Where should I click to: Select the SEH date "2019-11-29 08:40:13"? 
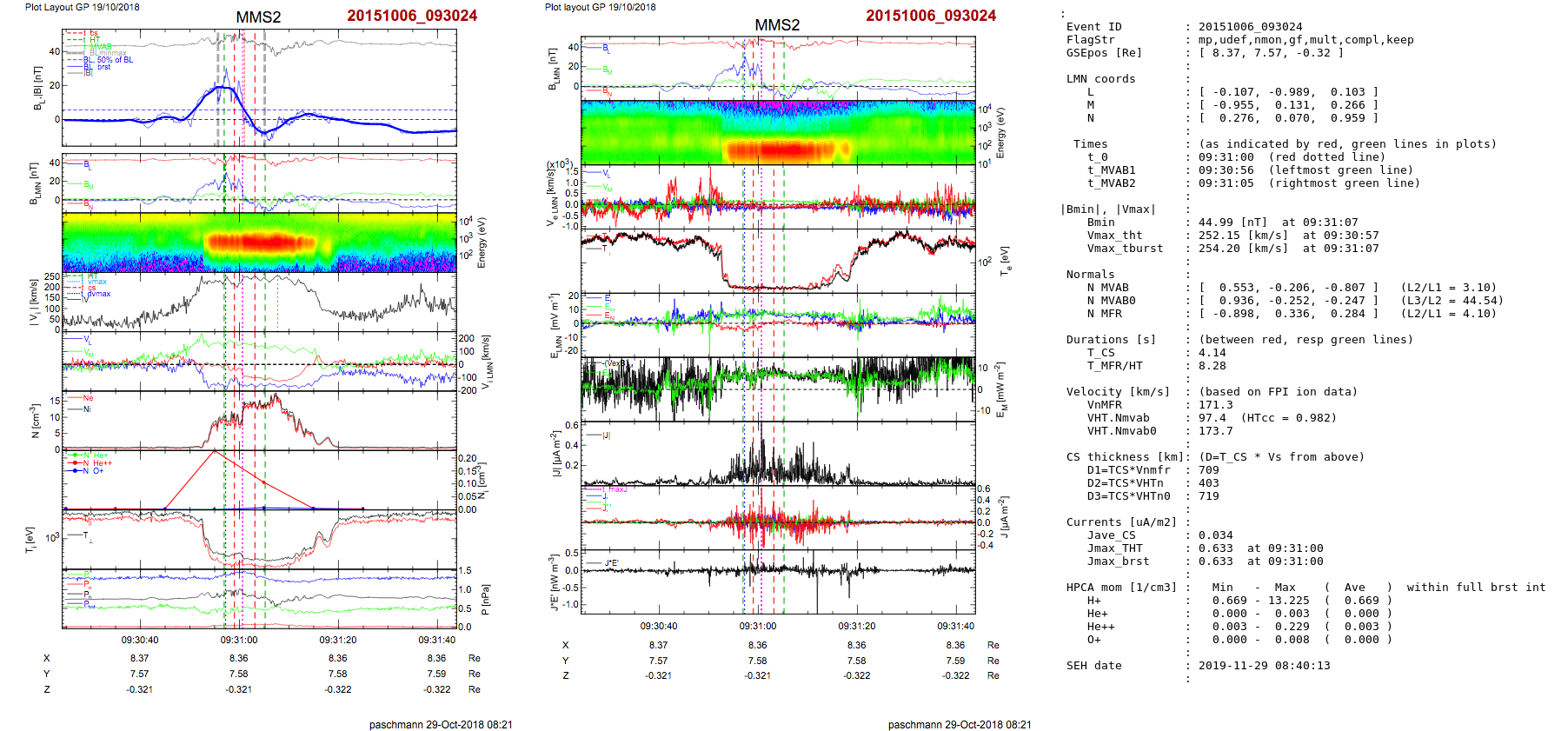[x=1264, y=666]
